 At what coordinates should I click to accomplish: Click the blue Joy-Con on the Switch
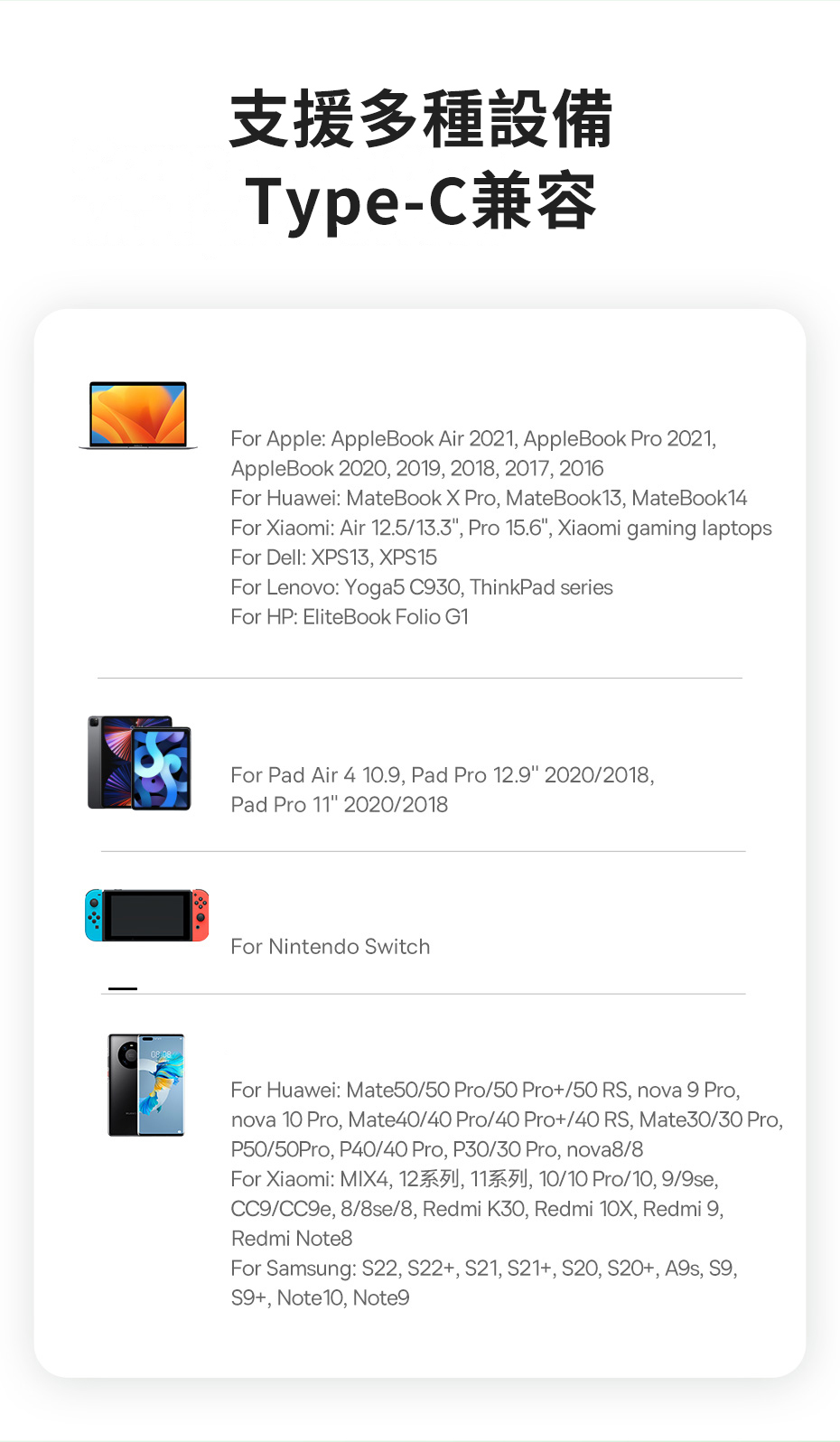click(x=94, y=914)
